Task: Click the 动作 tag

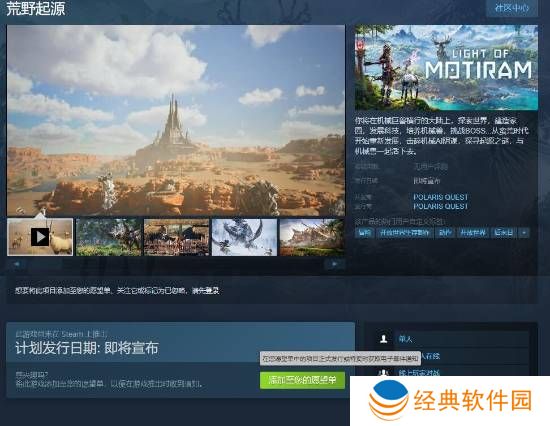Action: click(x=445, y=233)
